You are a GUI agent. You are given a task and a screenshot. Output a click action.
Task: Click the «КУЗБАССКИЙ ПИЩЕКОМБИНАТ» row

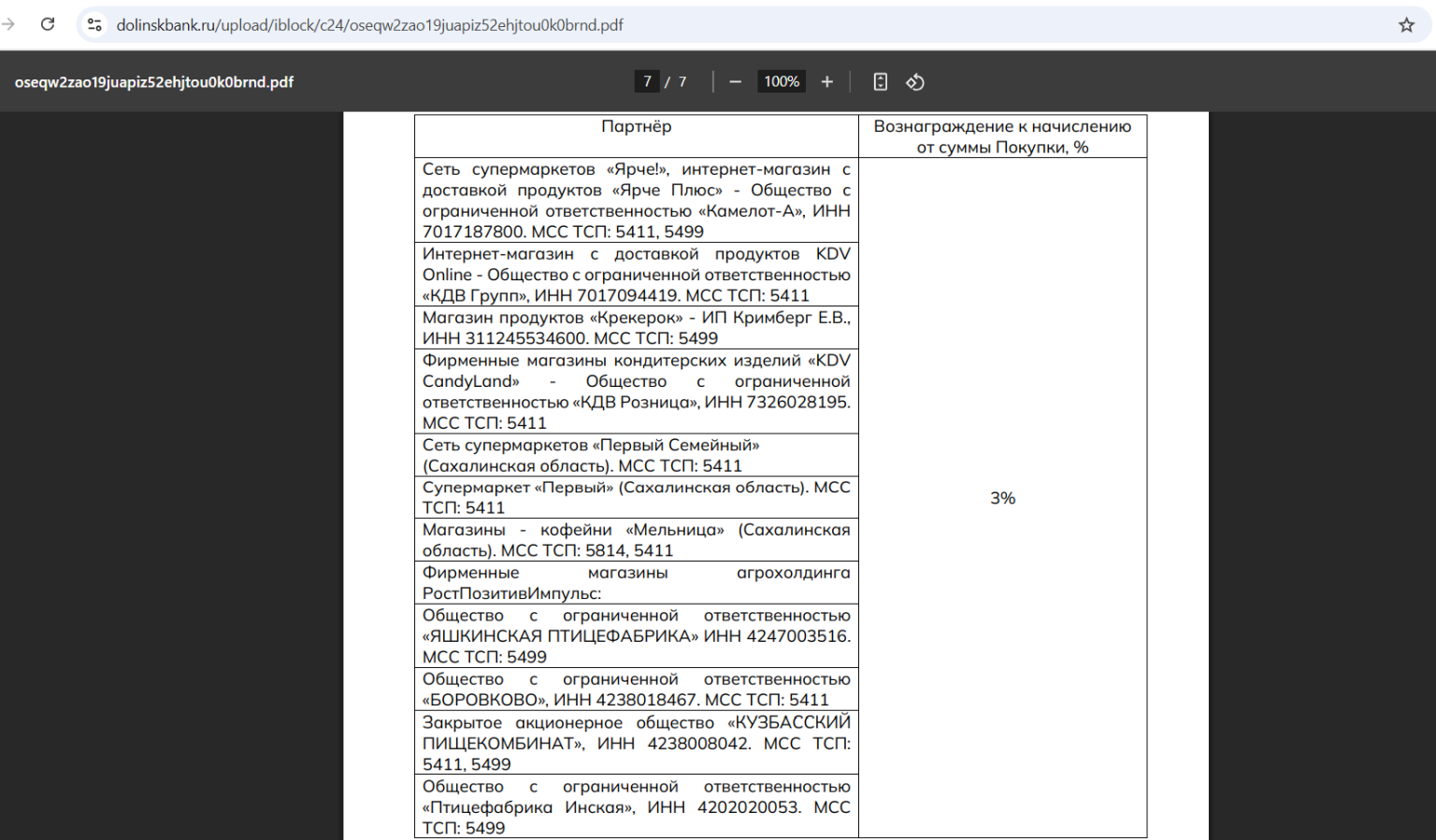[x=636, y=743]
